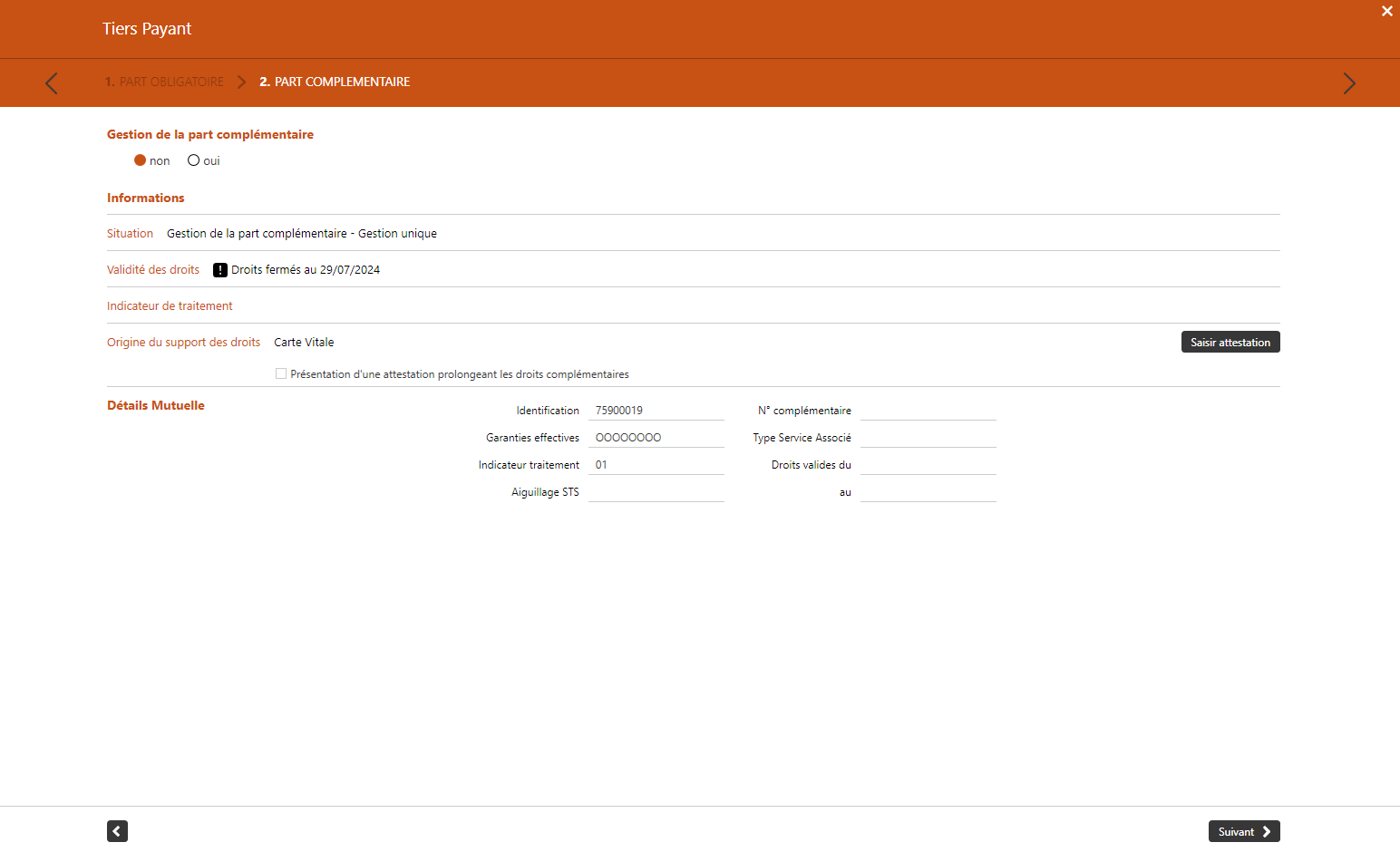
Task: Click the breadcrumb chevron between the steps
Action: tap(241, 82)
